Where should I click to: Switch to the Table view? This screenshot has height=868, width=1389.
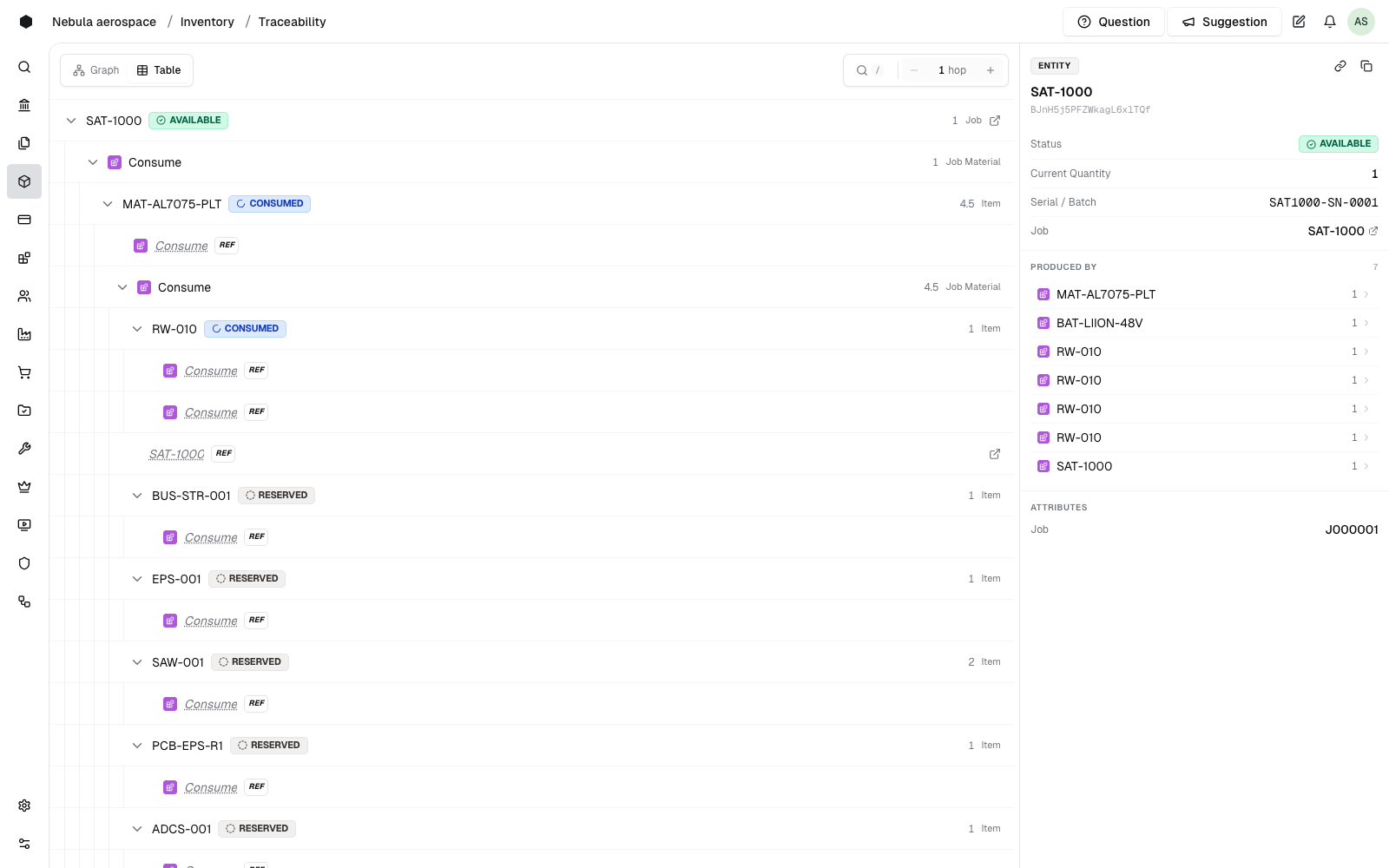click(159, 70)
